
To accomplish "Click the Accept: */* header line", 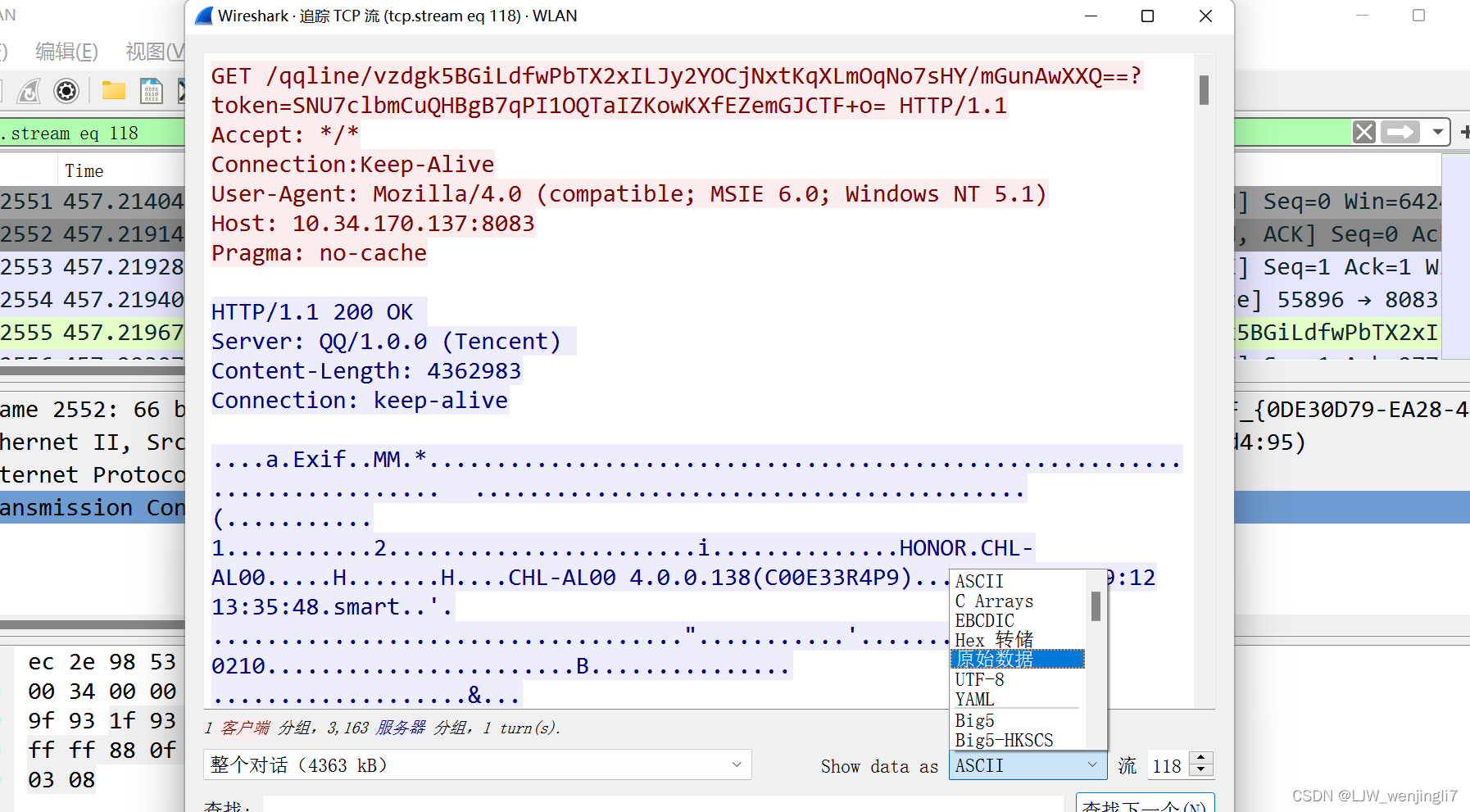I will point(285,134).
